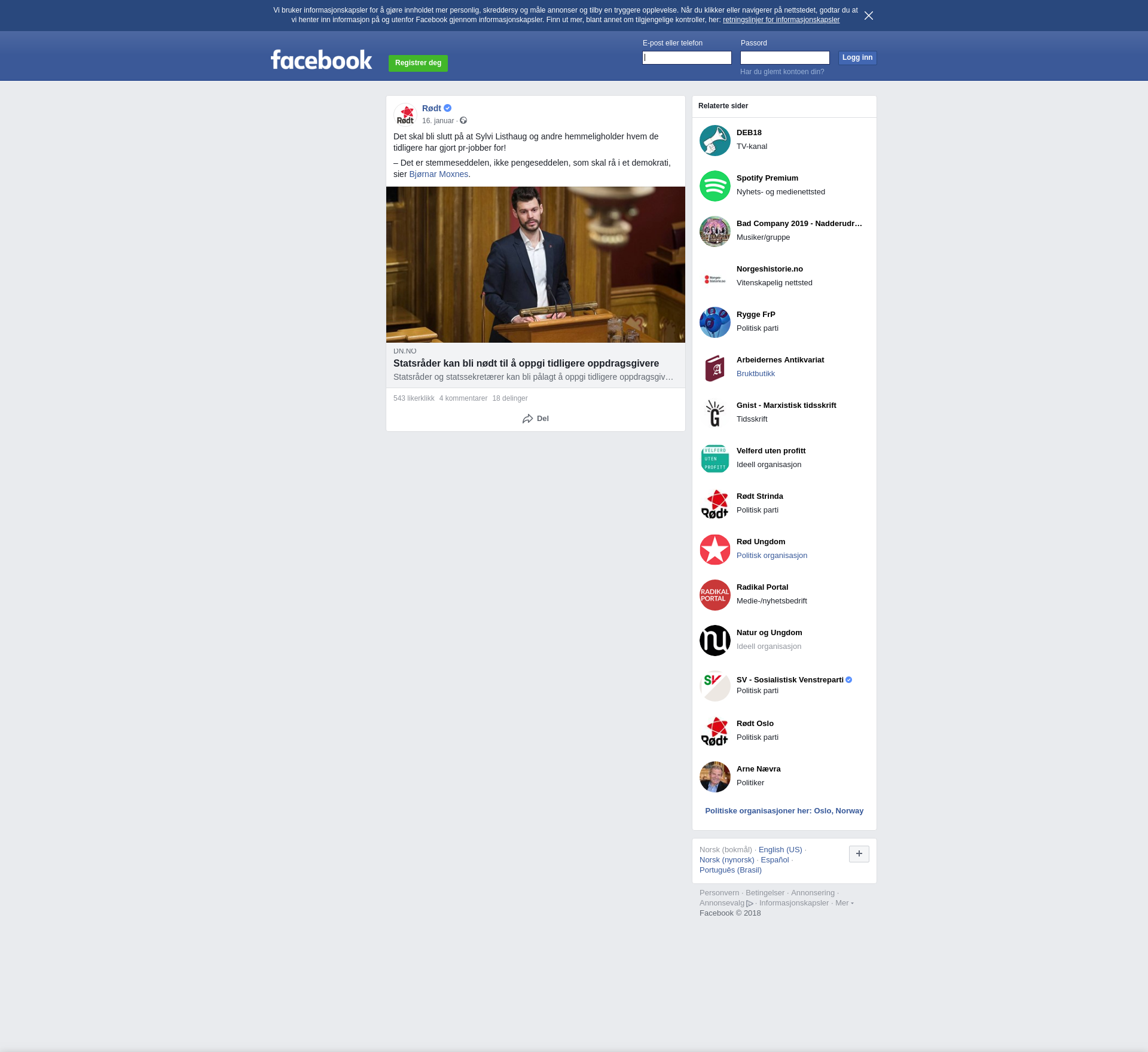Viewport: 1148px width, 1052px height.
Task: Click the facebook logo
Action: [321, 60]
